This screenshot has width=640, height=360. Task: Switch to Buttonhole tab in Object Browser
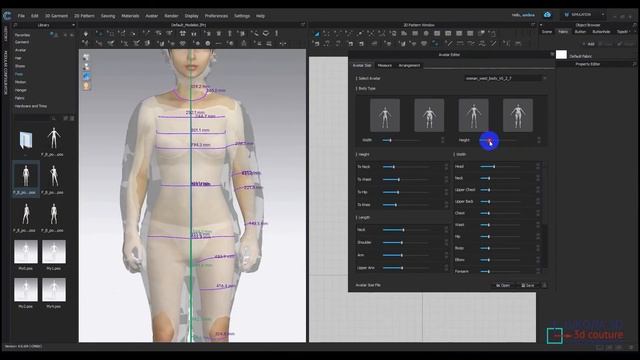pyautogui.click(x=601, y=32)
